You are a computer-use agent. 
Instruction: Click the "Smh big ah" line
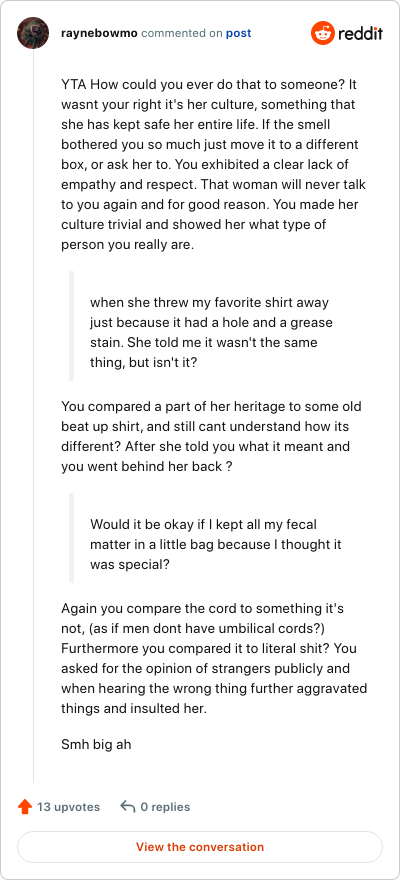(96, 745)
